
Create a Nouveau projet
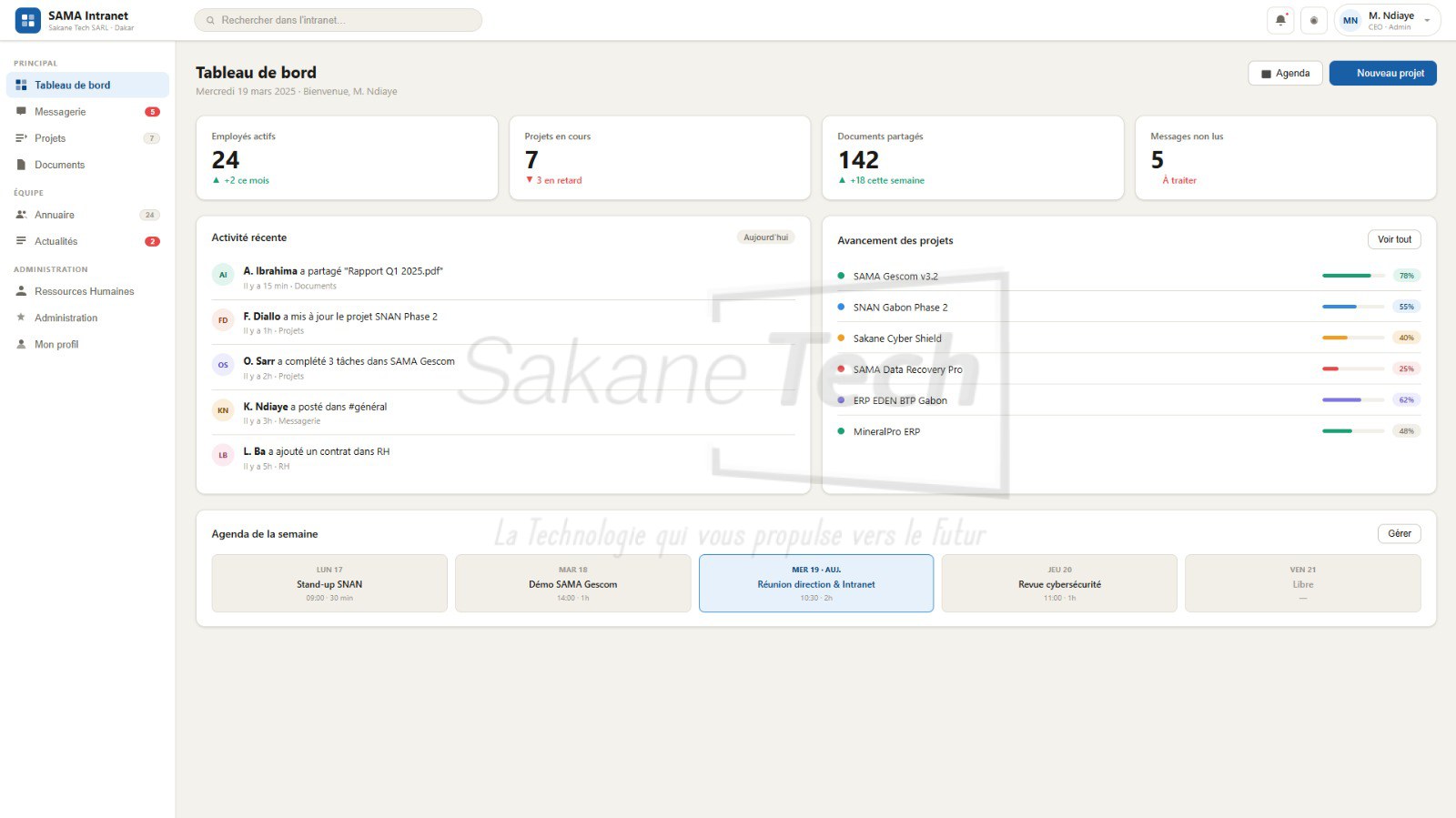click(x=1382, y=73)
